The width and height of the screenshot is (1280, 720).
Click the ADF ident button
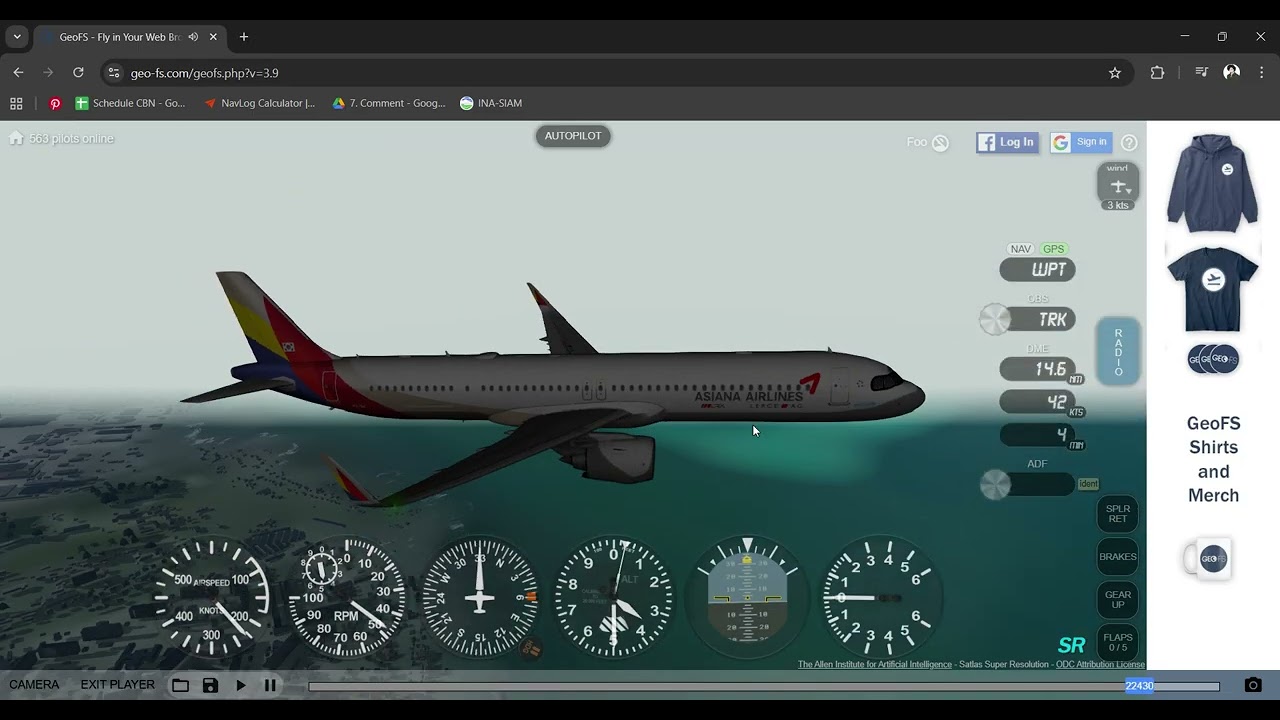pyautogui.click(x=1088, y=484)
